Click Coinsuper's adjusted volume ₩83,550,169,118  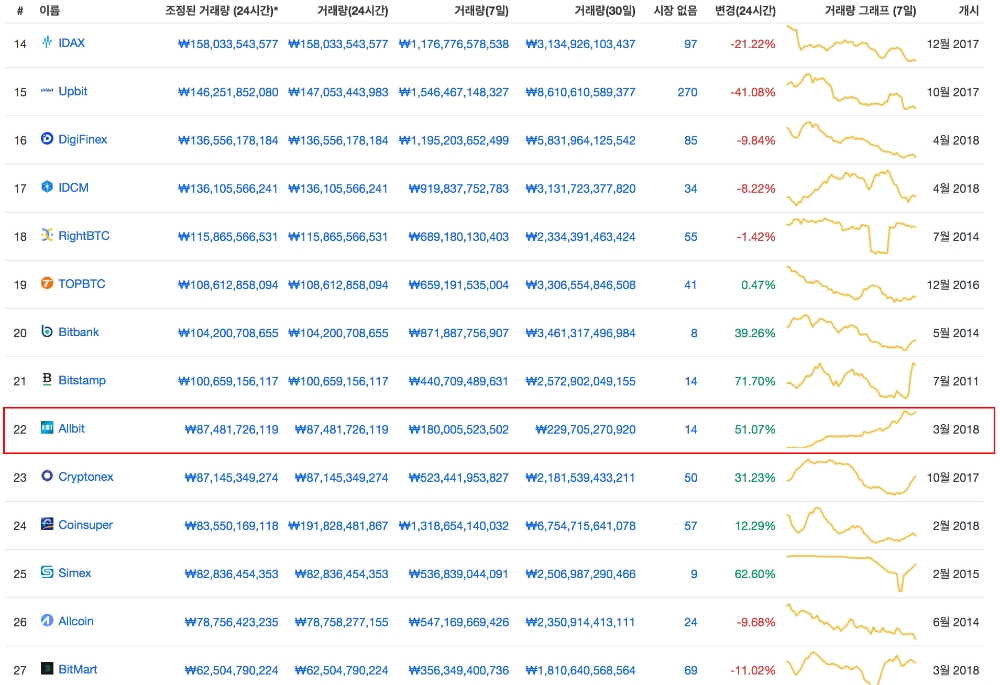pos(232,526)
